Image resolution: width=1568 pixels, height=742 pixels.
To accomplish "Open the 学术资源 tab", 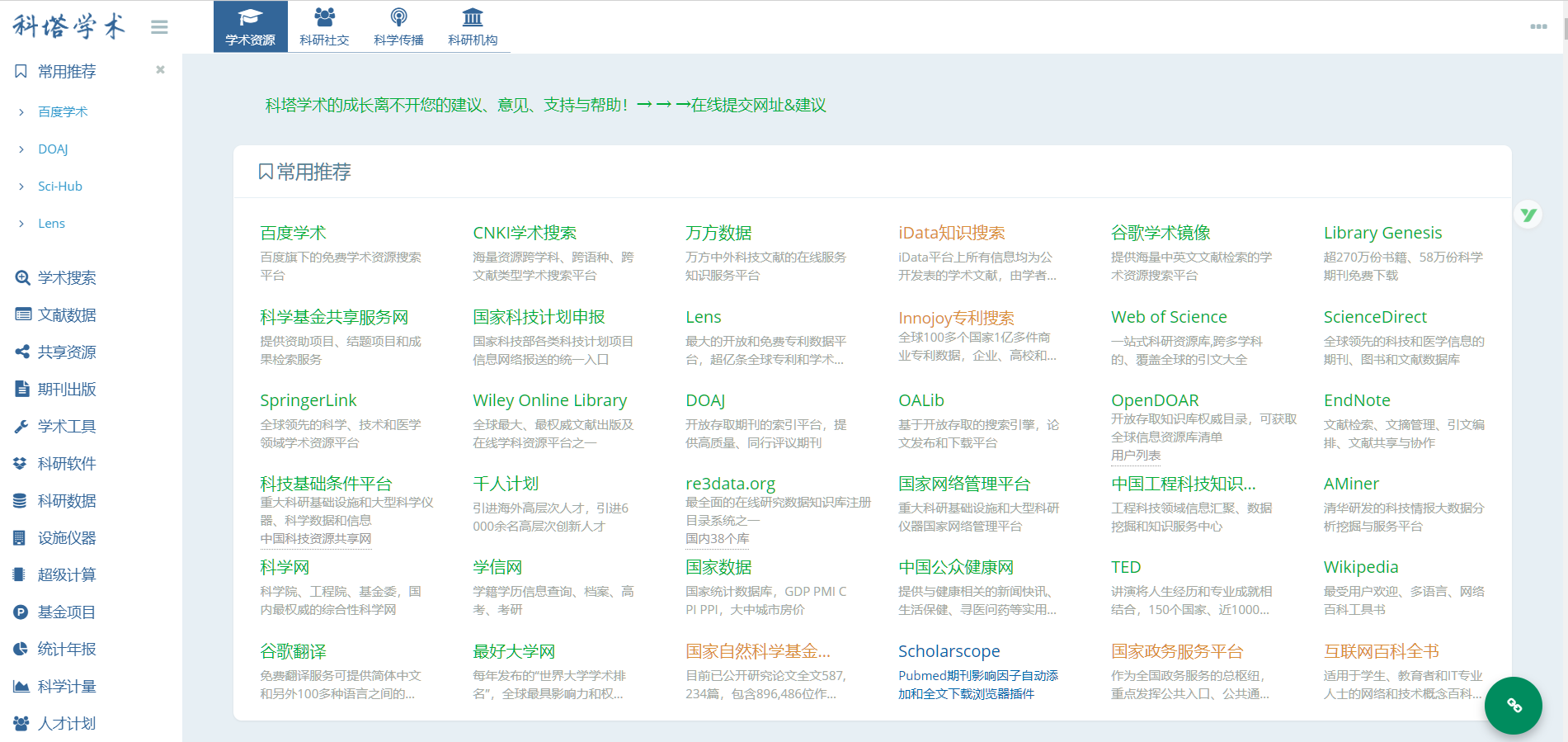I will [251, 26].
